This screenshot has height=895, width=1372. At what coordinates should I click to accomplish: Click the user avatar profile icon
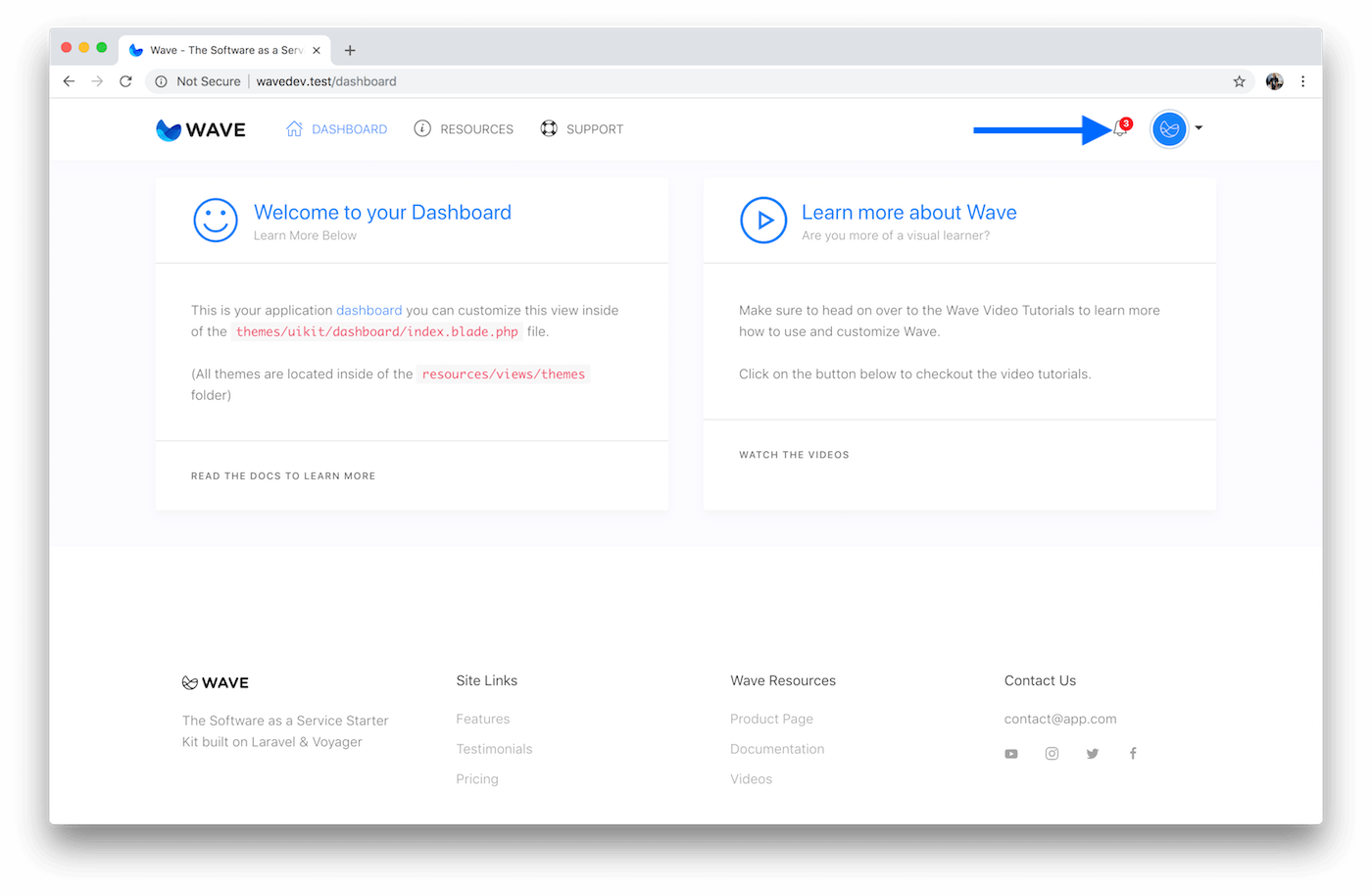point(1168,129)
